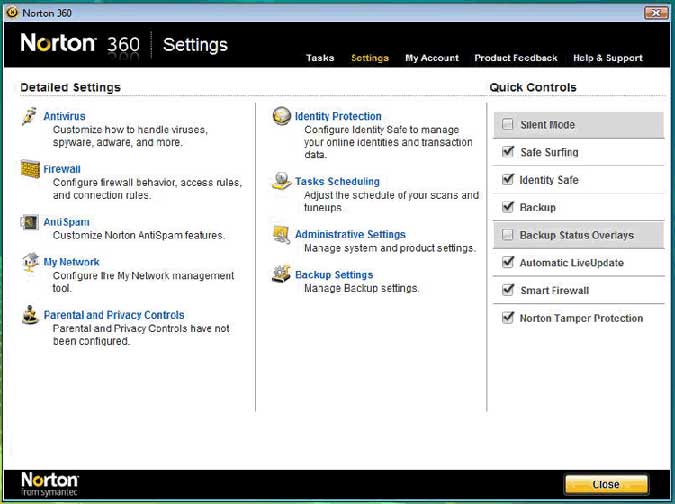Screen dimensions: 675x504
Task: Close the Norton 360 window with X
Action: point(656,13)
